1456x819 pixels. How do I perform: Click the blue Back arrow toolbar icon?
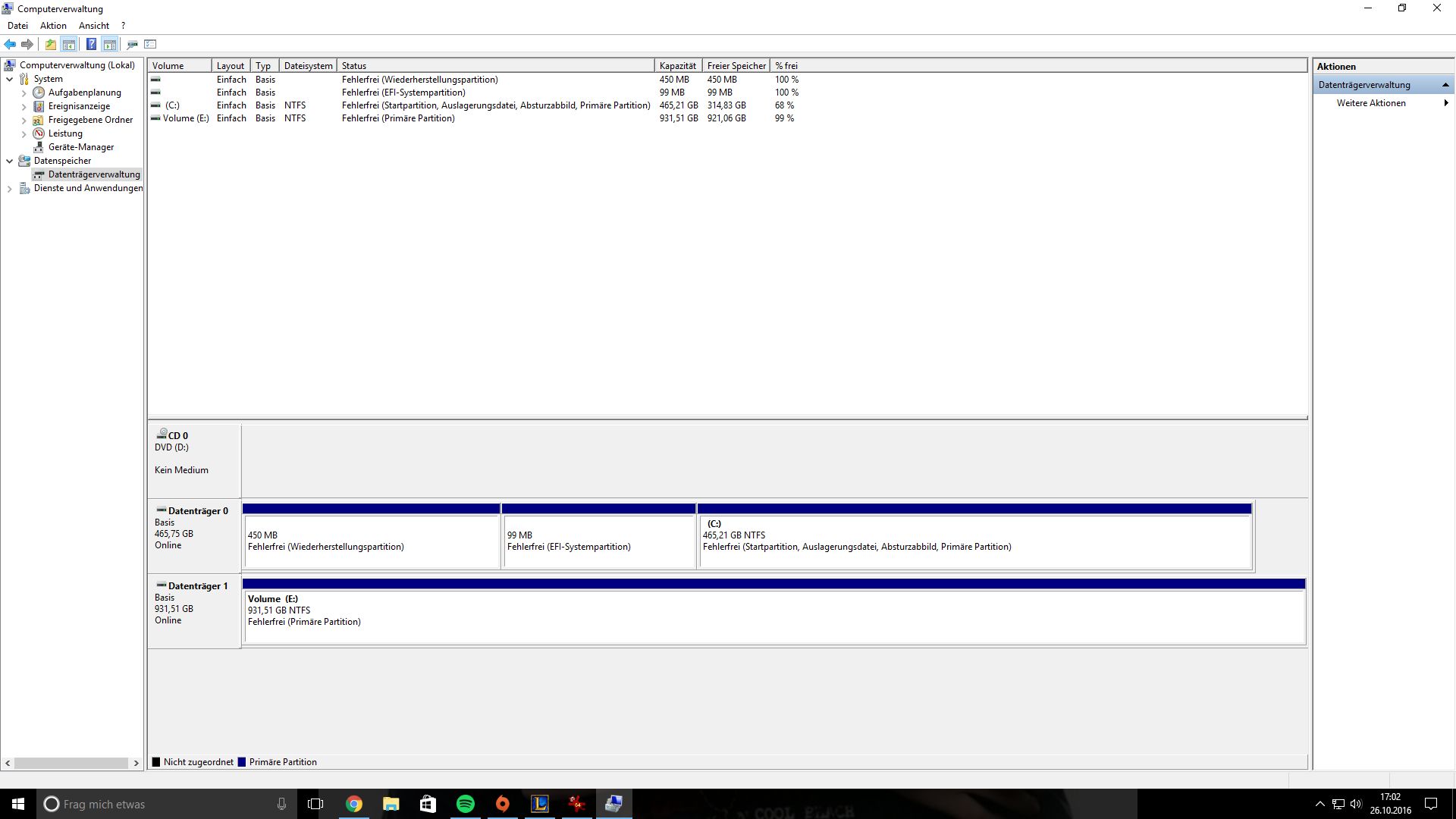click(10, 44)
